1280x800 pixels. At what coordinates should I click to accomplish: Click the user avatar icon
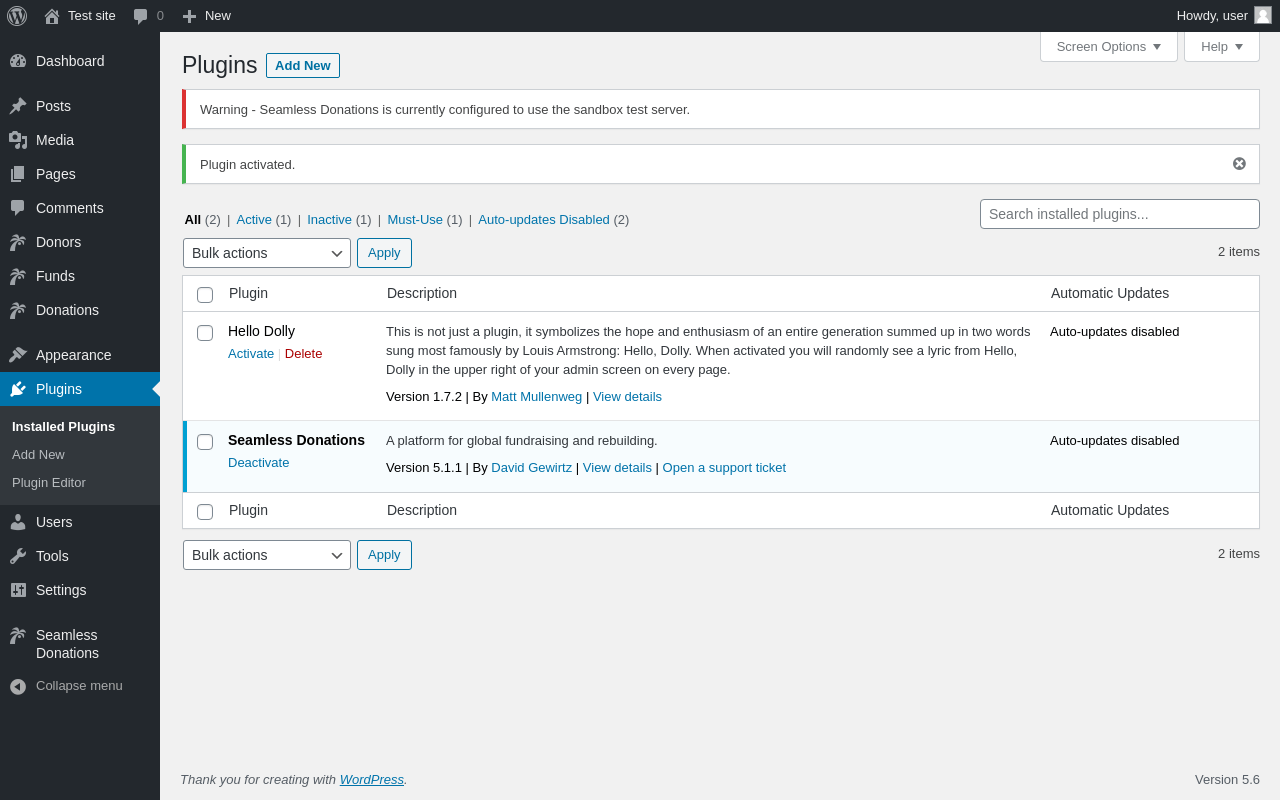(1263, 15)
